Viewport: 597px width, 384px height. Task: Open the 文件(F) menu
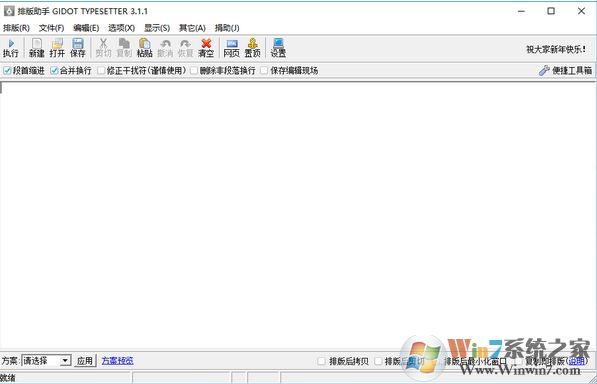pyautogui.click(x=51, y=28)
